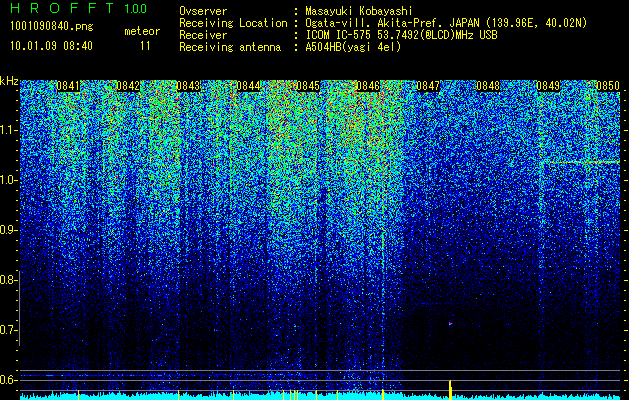The width and height of the screenshot is (629, 400).
Task: Click the tall yellow power spike below 0847
Action: click(450, 390)
